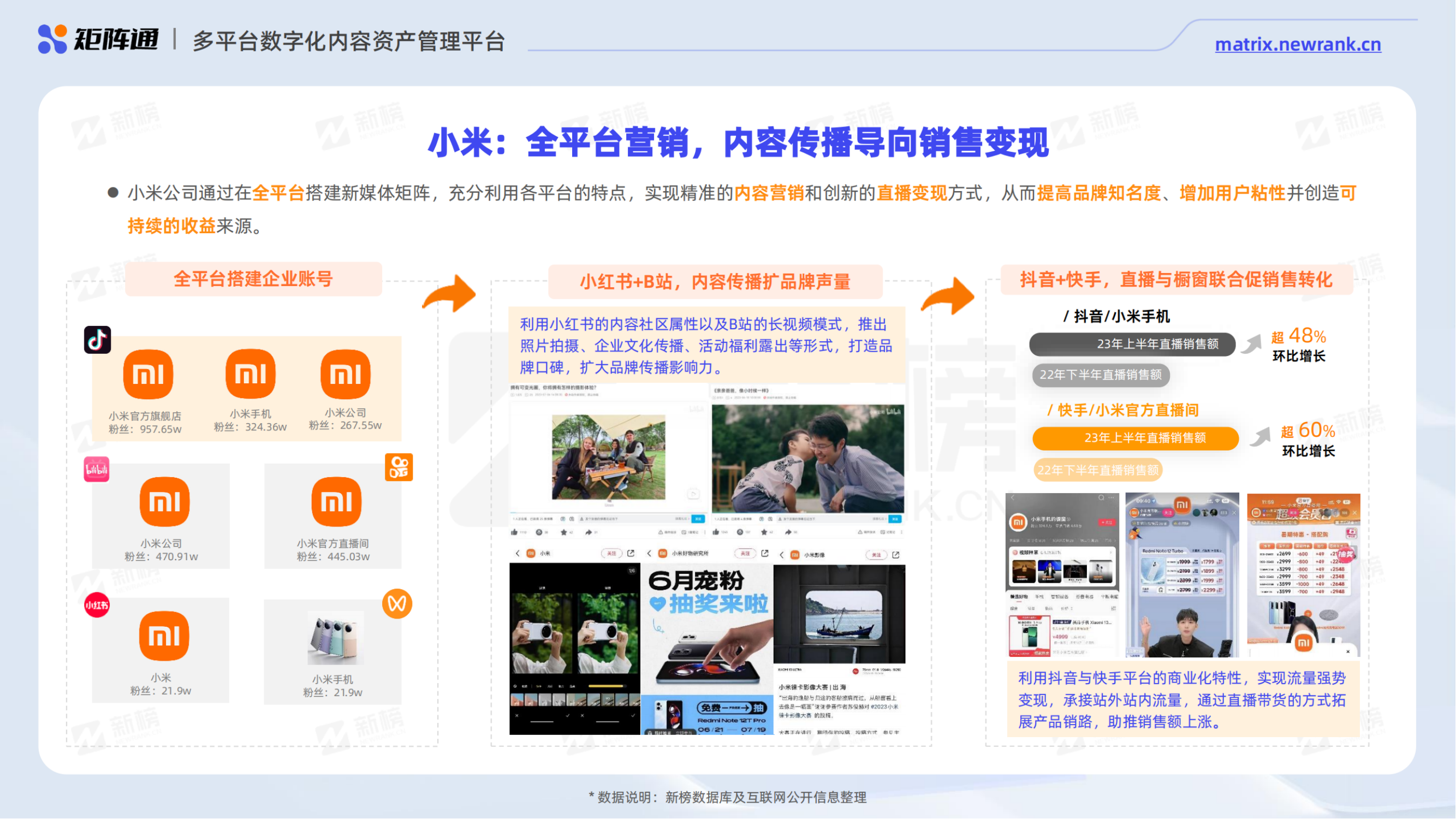Open the 小米手机 shop window screenshot

(x=1062, y=575)
